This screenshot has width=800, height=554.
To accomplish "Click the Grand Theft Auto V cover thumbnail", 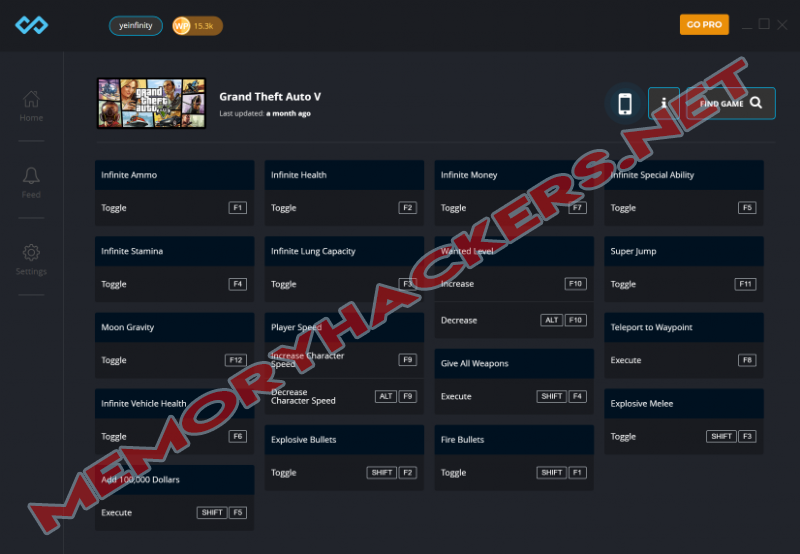I will (152, 103).
